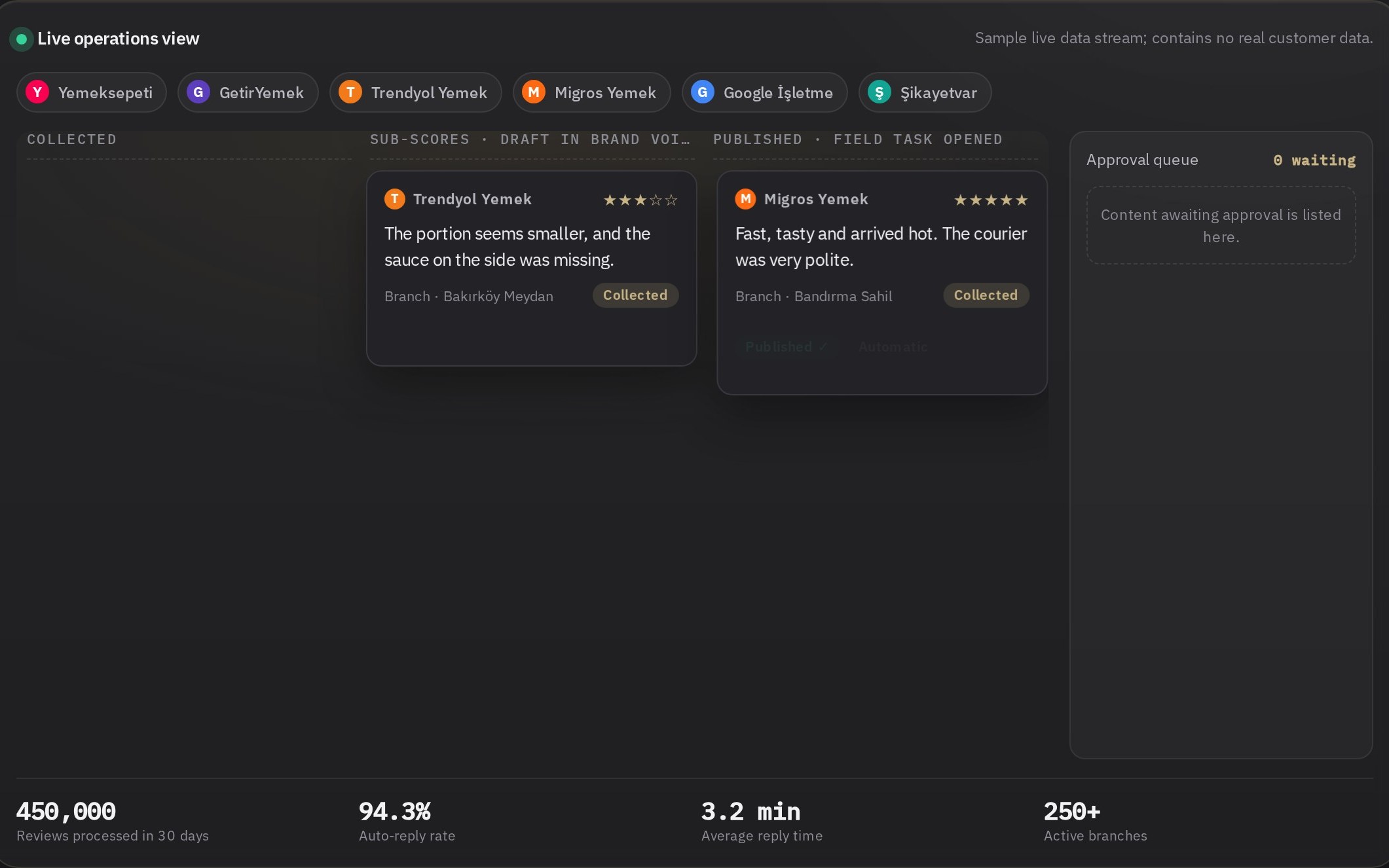Click the 'Reviews processed in 30 days' caption
1389x868 pixels.
113,836
